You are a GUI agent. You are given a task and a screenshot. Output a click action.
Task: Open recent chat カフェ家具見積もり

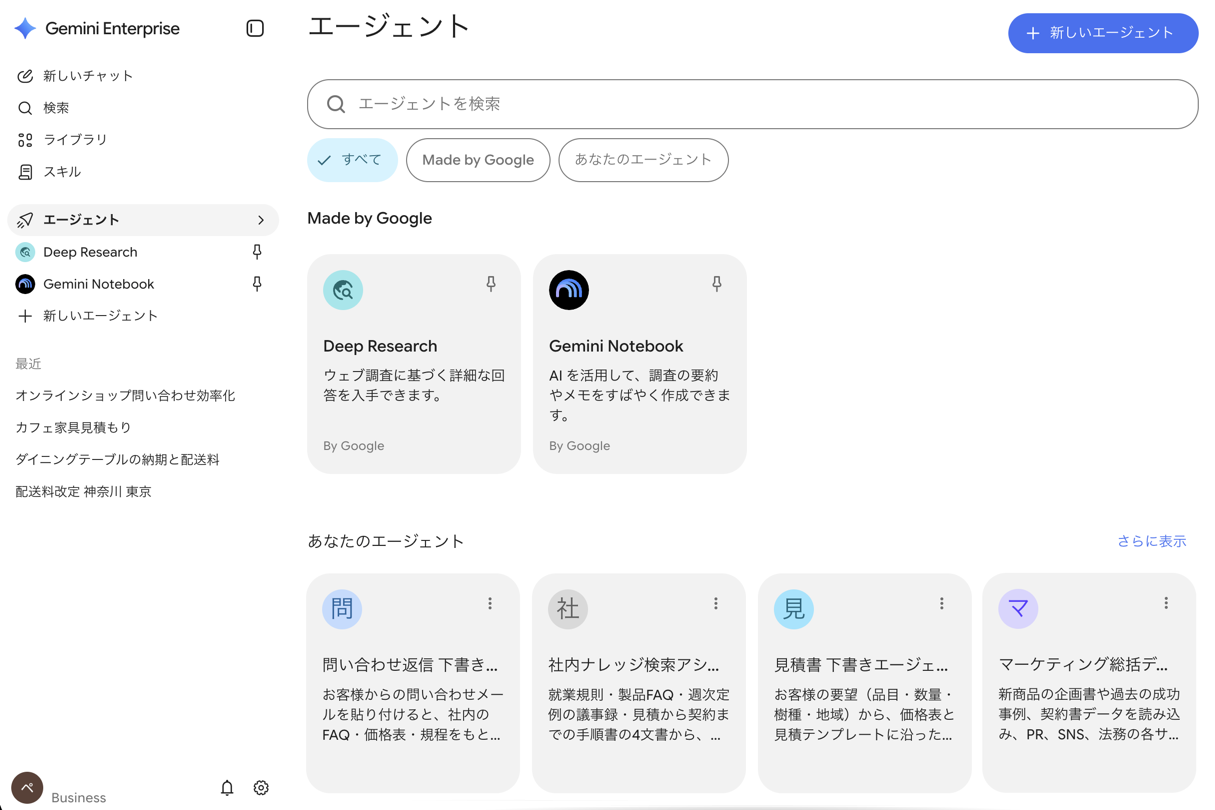pyautogui.click(x=73, y=428)
